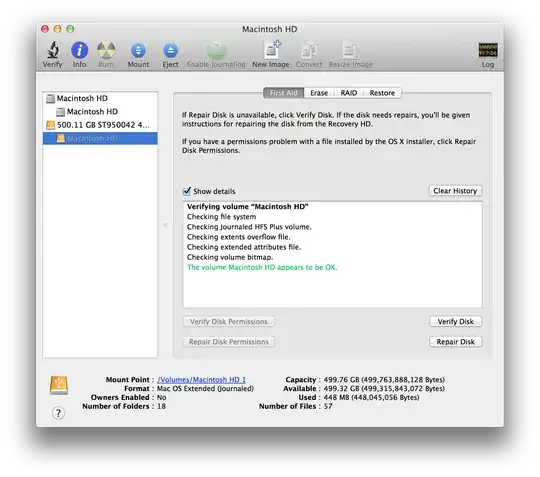Switch to the Erase tab
This screenshot has height=477, width=540.
319,93
